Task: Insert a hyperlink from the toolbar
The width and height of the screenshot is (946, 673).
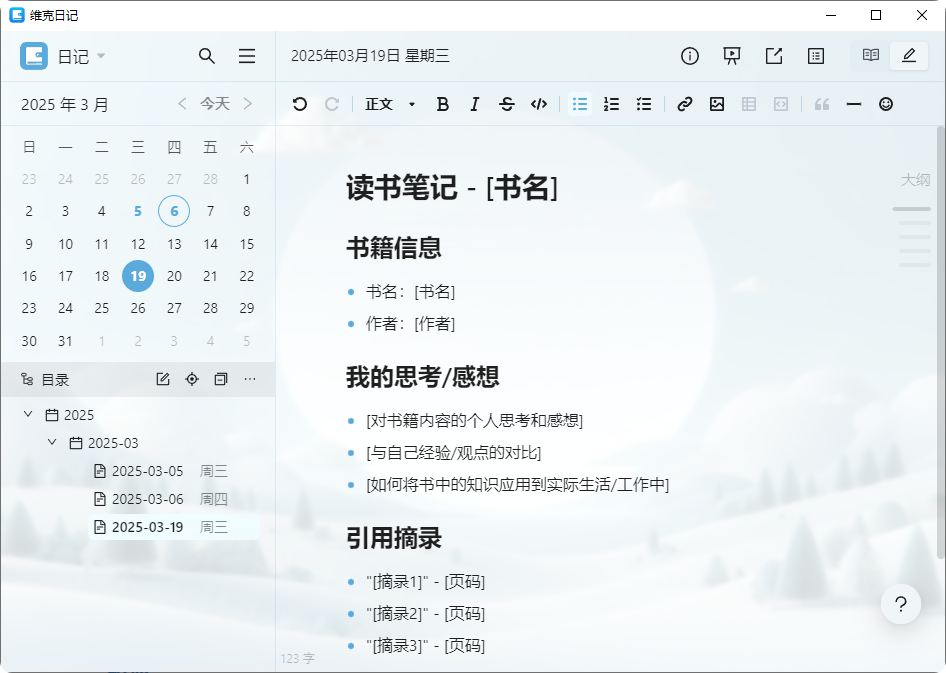Action: click(684, 103)
